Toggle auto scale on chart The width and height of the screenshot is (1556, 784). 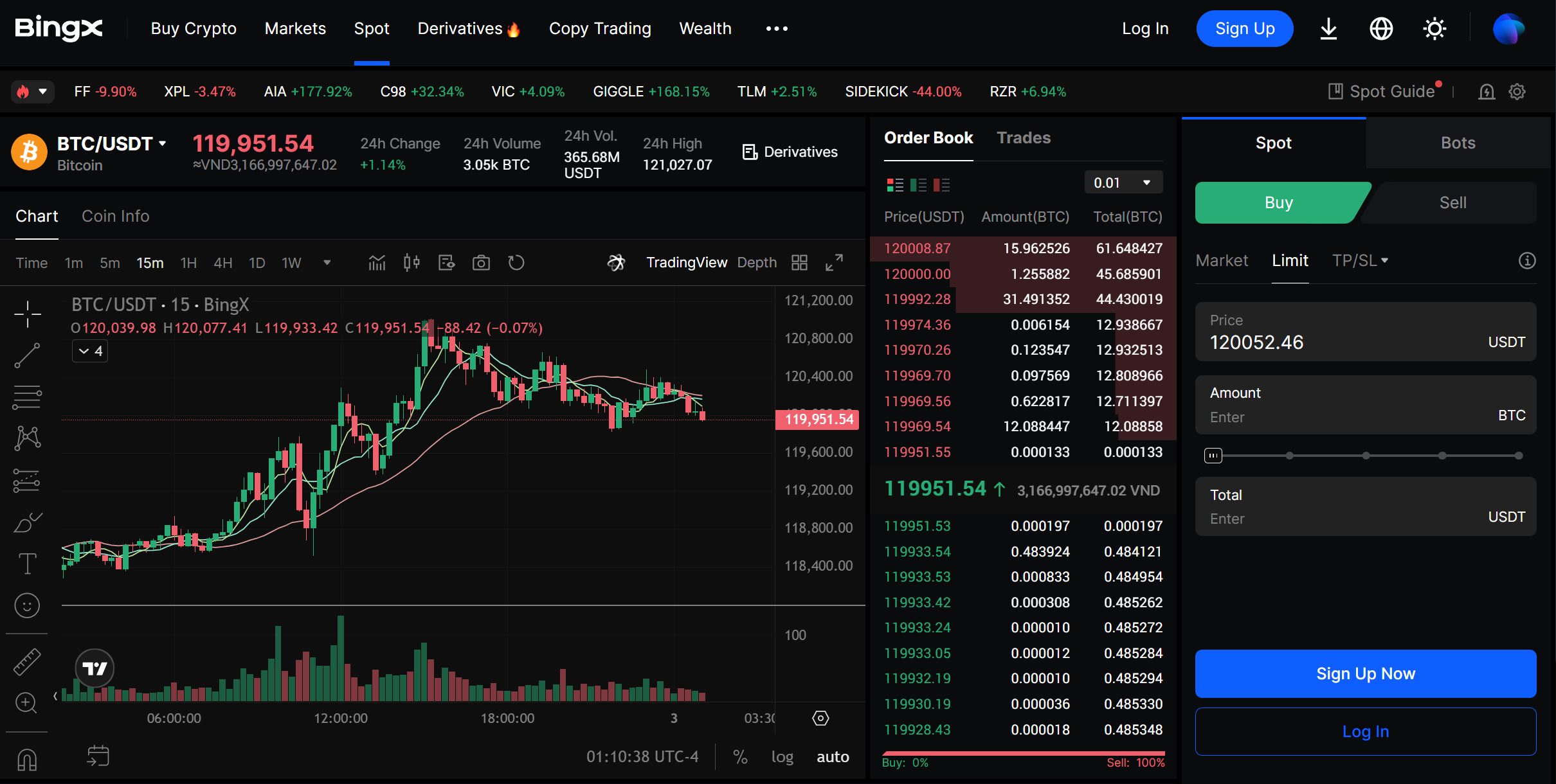[x=833, y=757]
